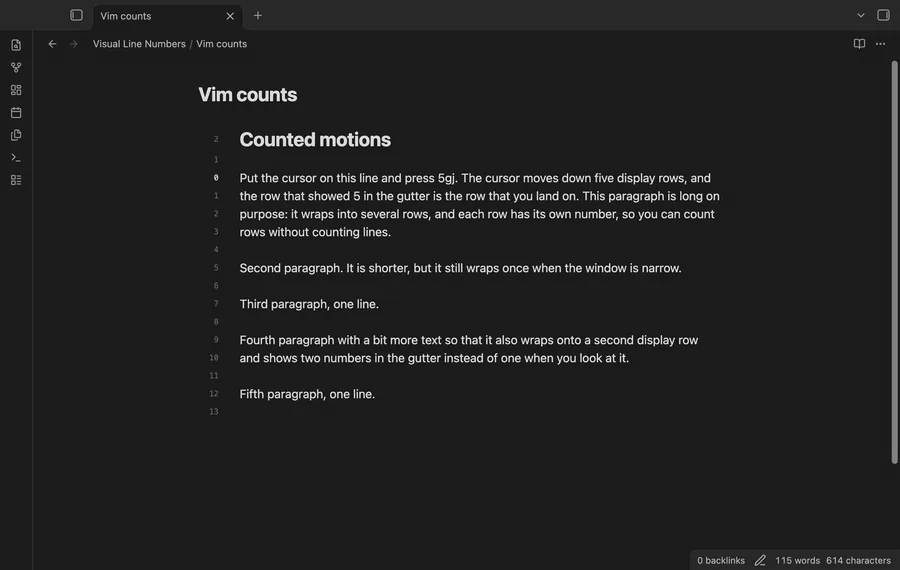Click the 0 backlinks status item
The height and width of the screenshot is (570, 900).
[x=720, y=560]
